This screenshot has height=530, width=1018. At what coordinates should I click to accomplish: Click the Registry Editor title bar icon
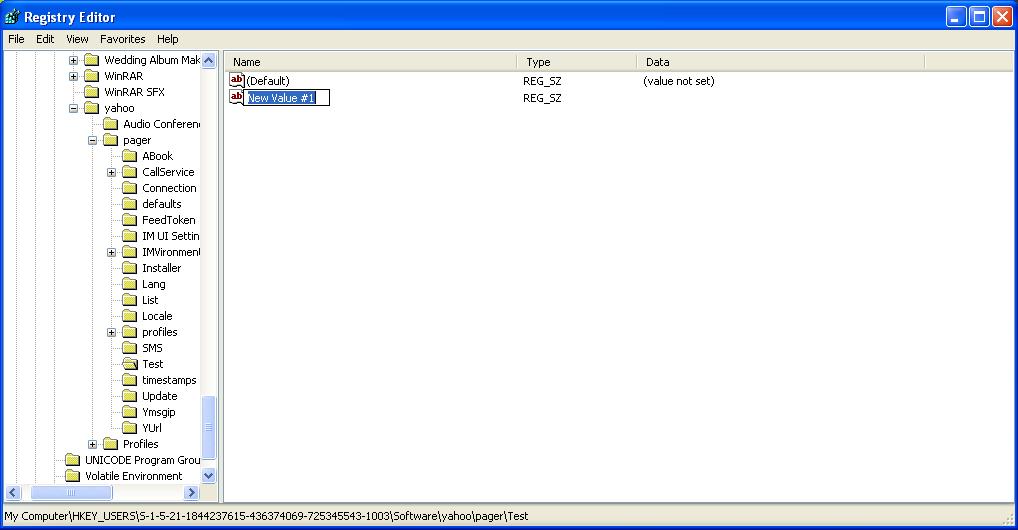[x=12, y=16]
